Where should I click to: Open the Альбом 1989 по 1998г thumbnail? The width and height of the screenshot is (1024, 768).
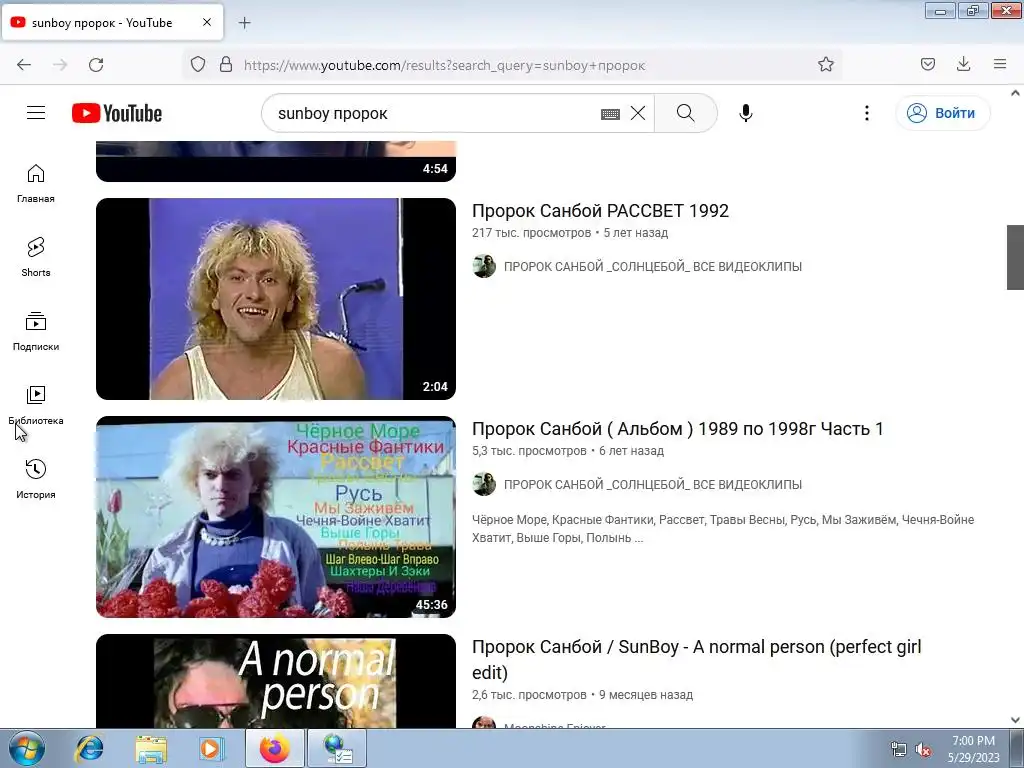276,517
